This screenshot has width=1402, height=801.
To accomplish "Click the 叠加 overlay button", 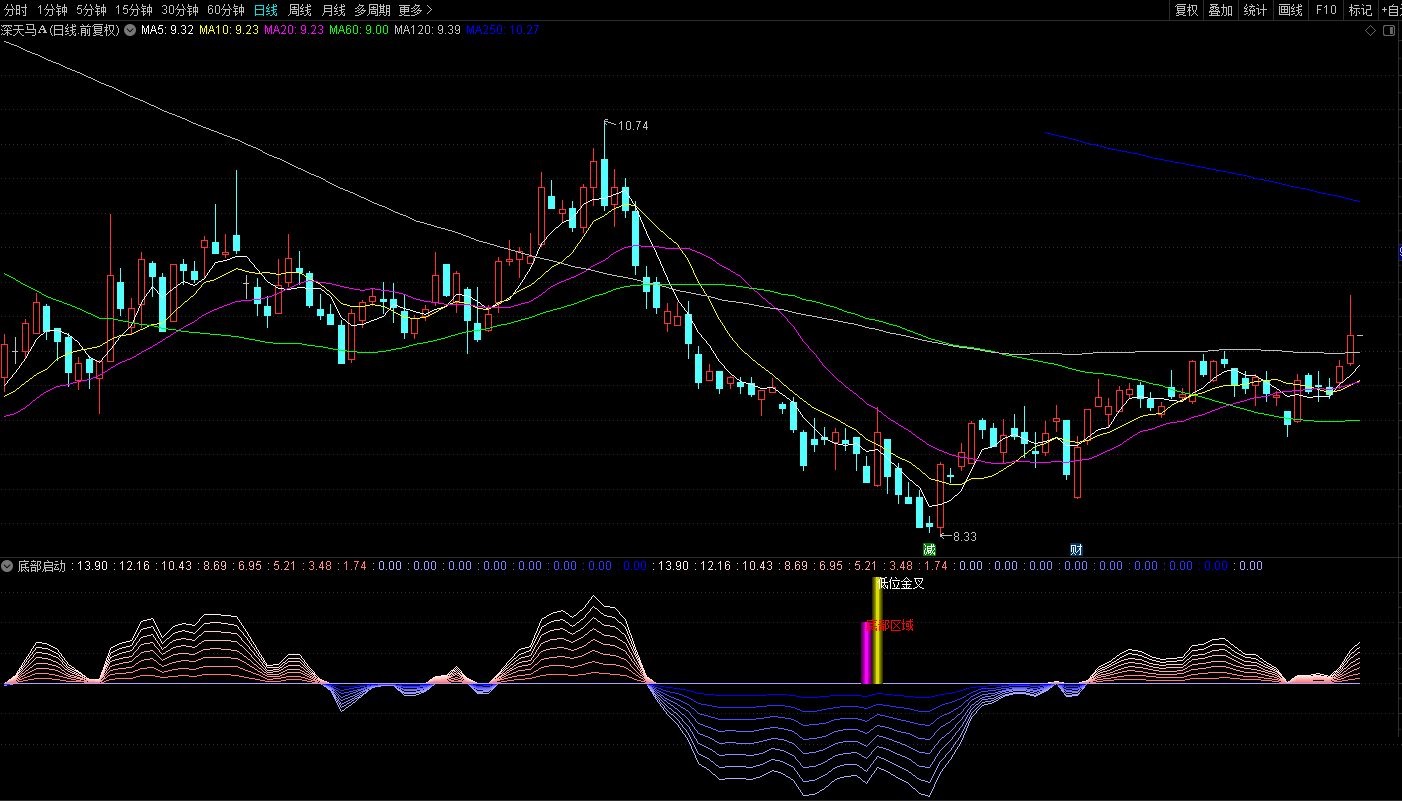I will (x=1220, y=10).
